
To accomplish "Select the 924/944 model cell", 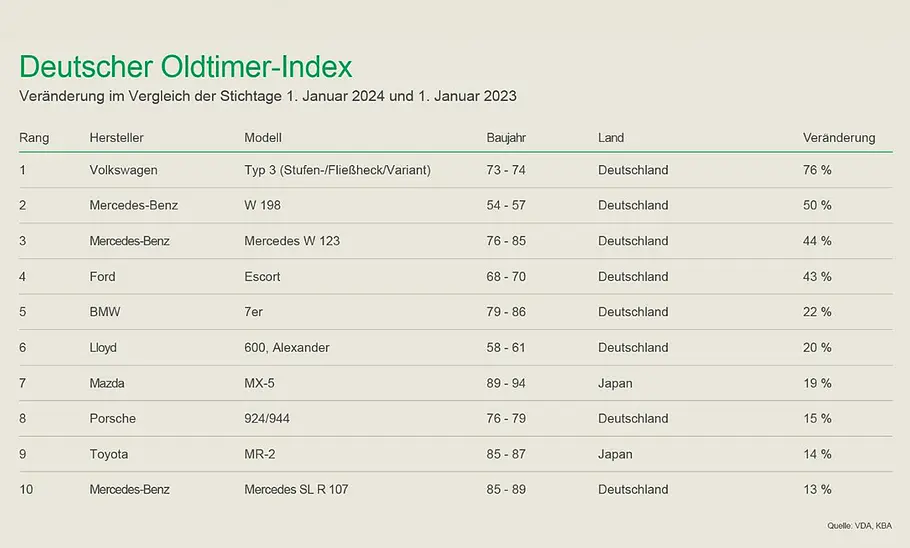I will (x=267, y=419).
